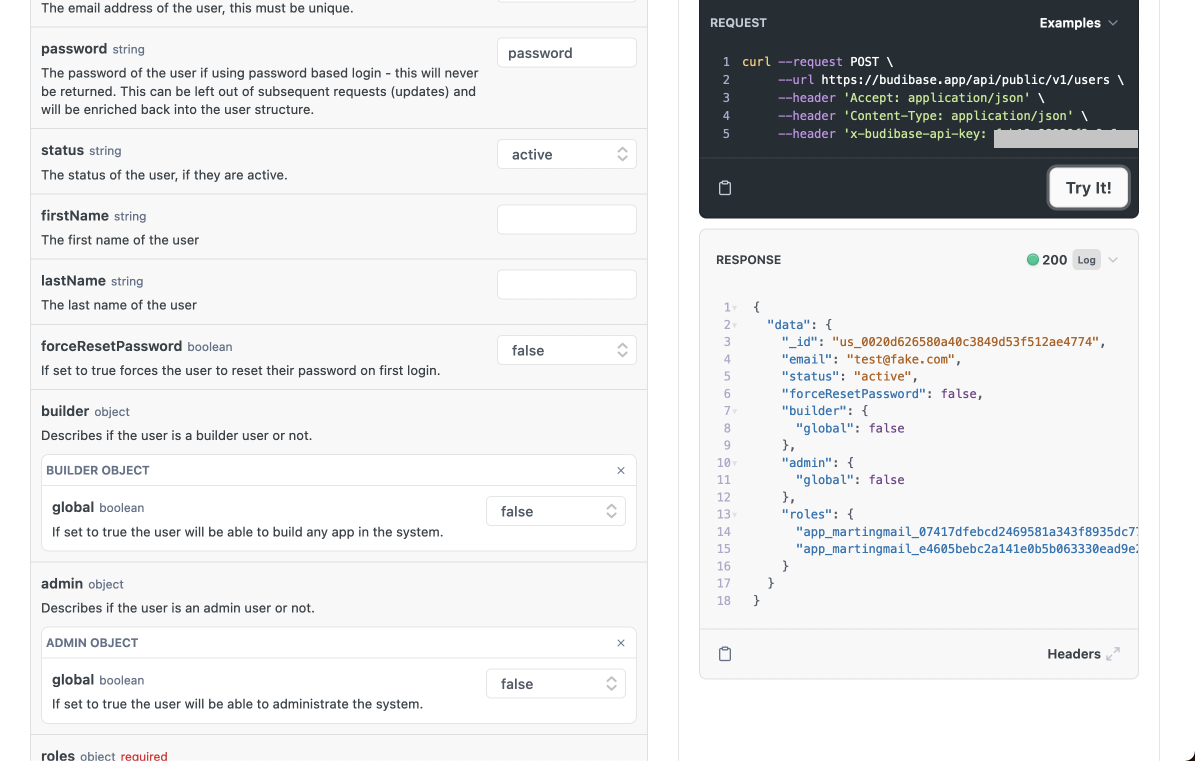Open builder global dropdown showing false
Screen dimensions: 1195x761
click(x=556, y=511)
